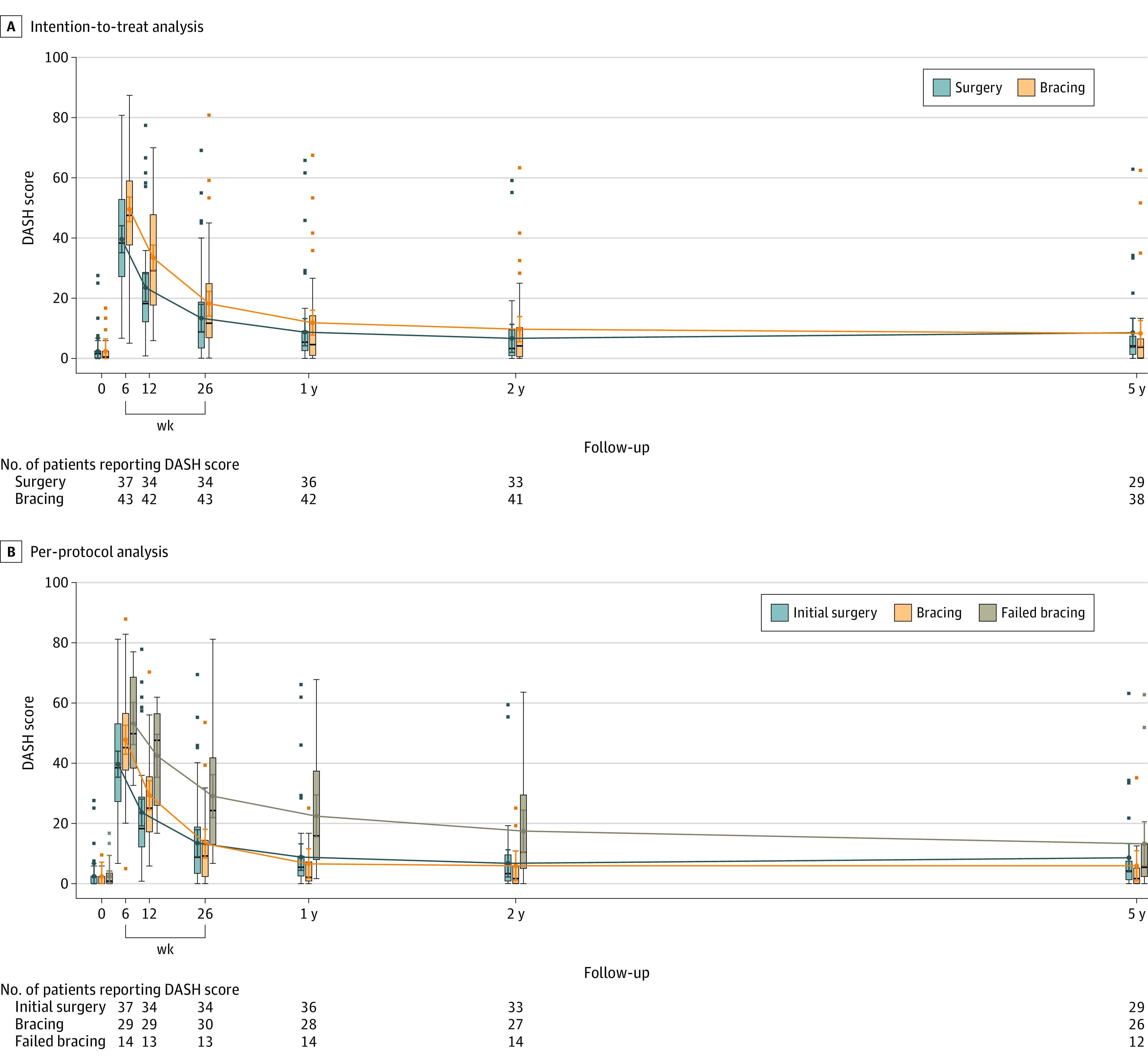Click the x-axis tick '26' in panel B

(205, 914)
